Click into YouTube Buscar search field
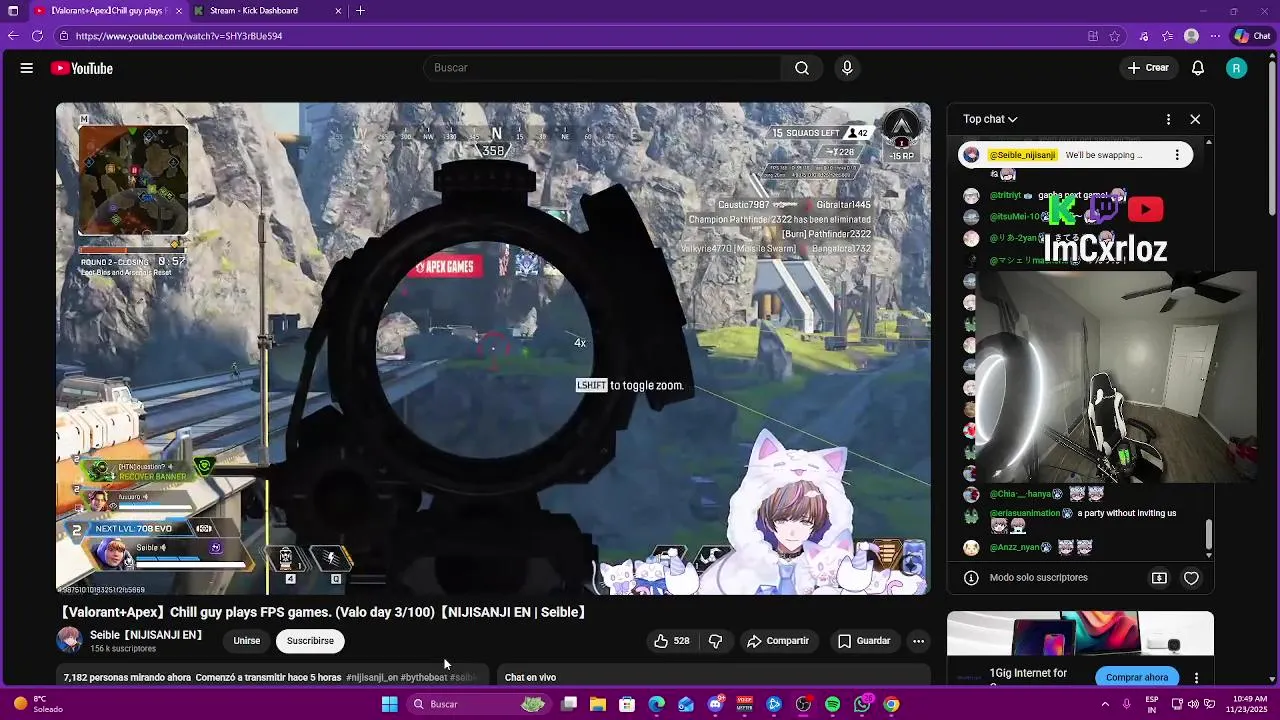 pyautogui.click(x=602, y=68)
